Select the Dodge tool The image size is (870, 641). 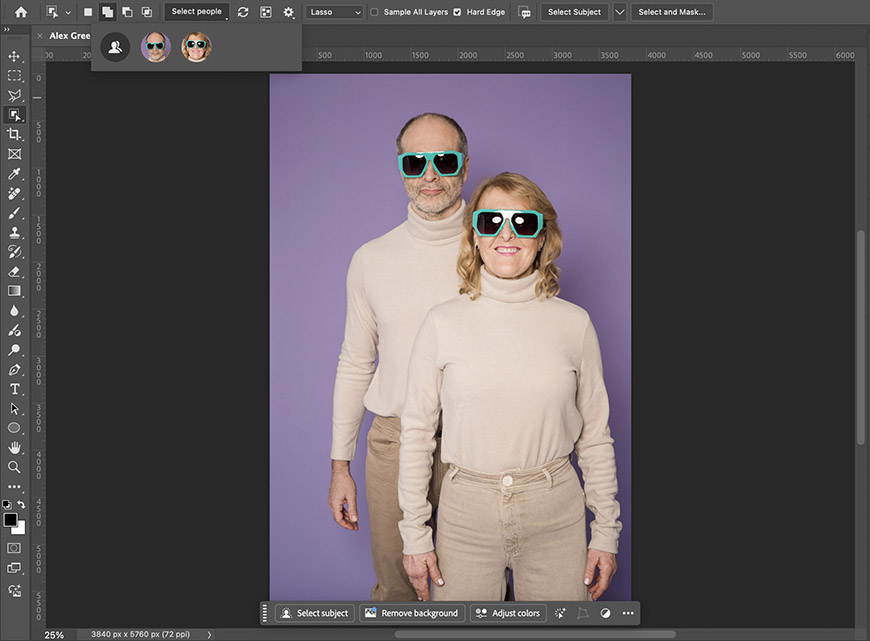14,350
